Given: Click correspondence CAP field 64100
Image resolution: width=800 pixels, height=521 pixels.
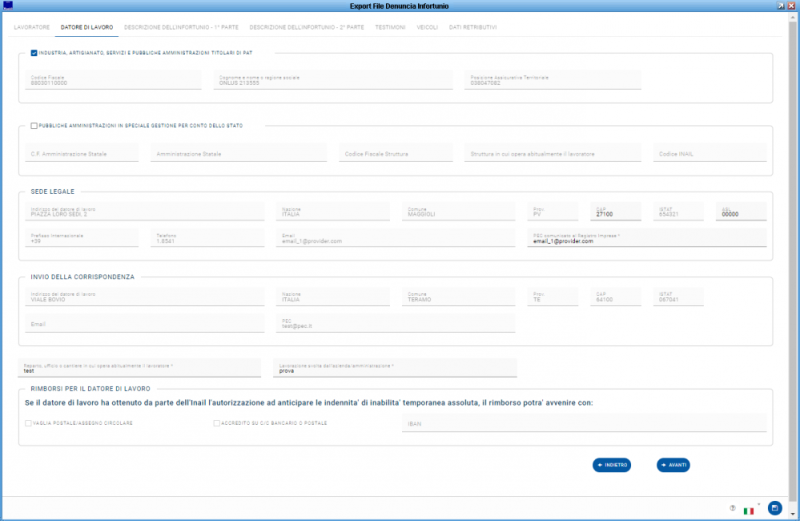Looking at the screenshot, I should [x=615, y=296].
